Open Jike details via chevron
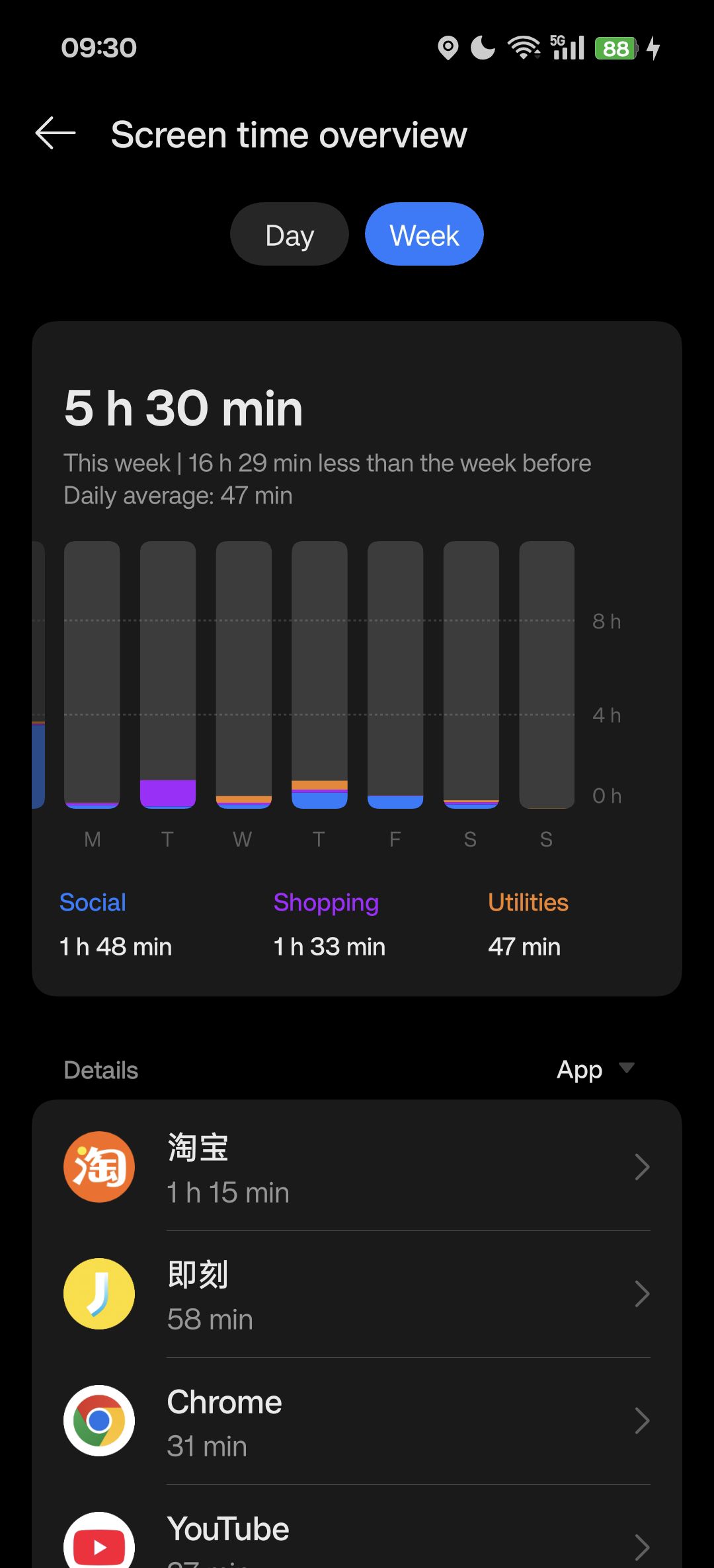The height and width of the screenshot is (1568, 714). [x=641, y=1294]
